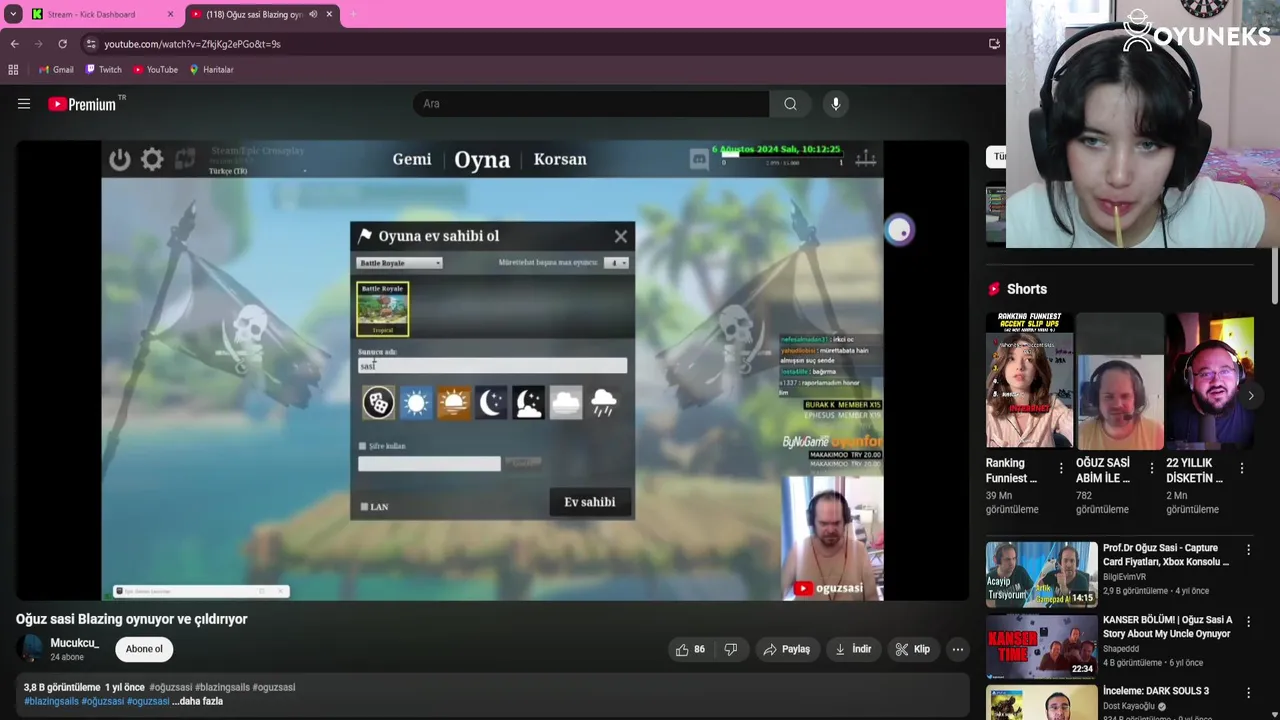Image resolution: width=1280 pixels, height=720 pixels.
Task: Open the Gemi tab in game menu
Action: pos(412,159)
